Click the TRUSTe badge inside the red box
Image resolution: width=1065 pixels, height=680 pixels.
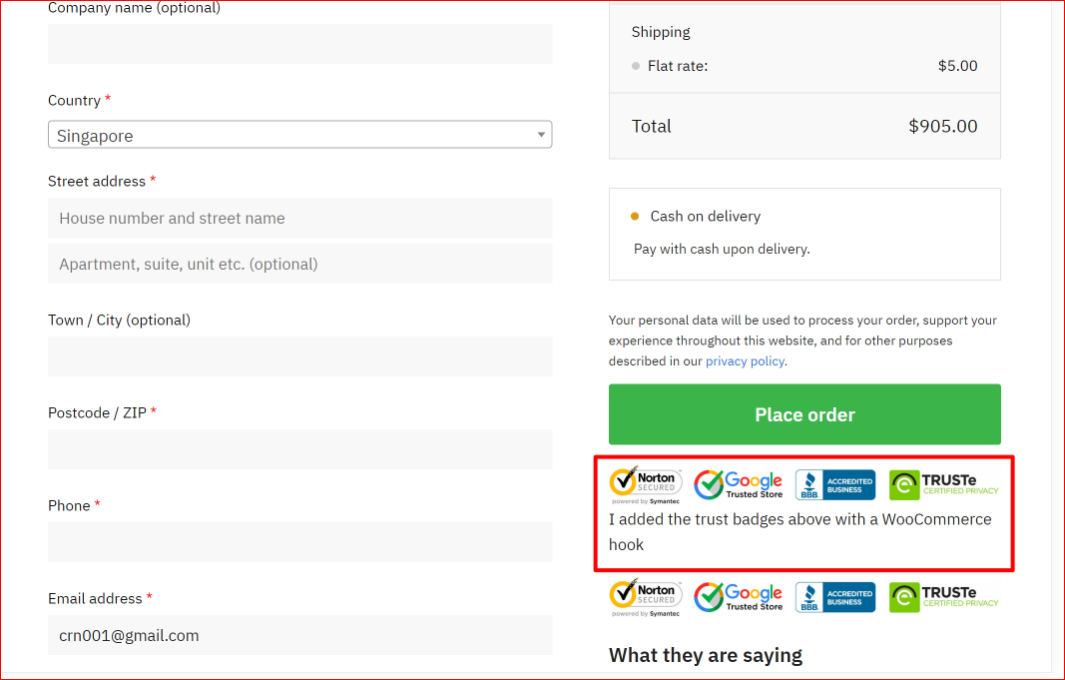coord(944,485)
